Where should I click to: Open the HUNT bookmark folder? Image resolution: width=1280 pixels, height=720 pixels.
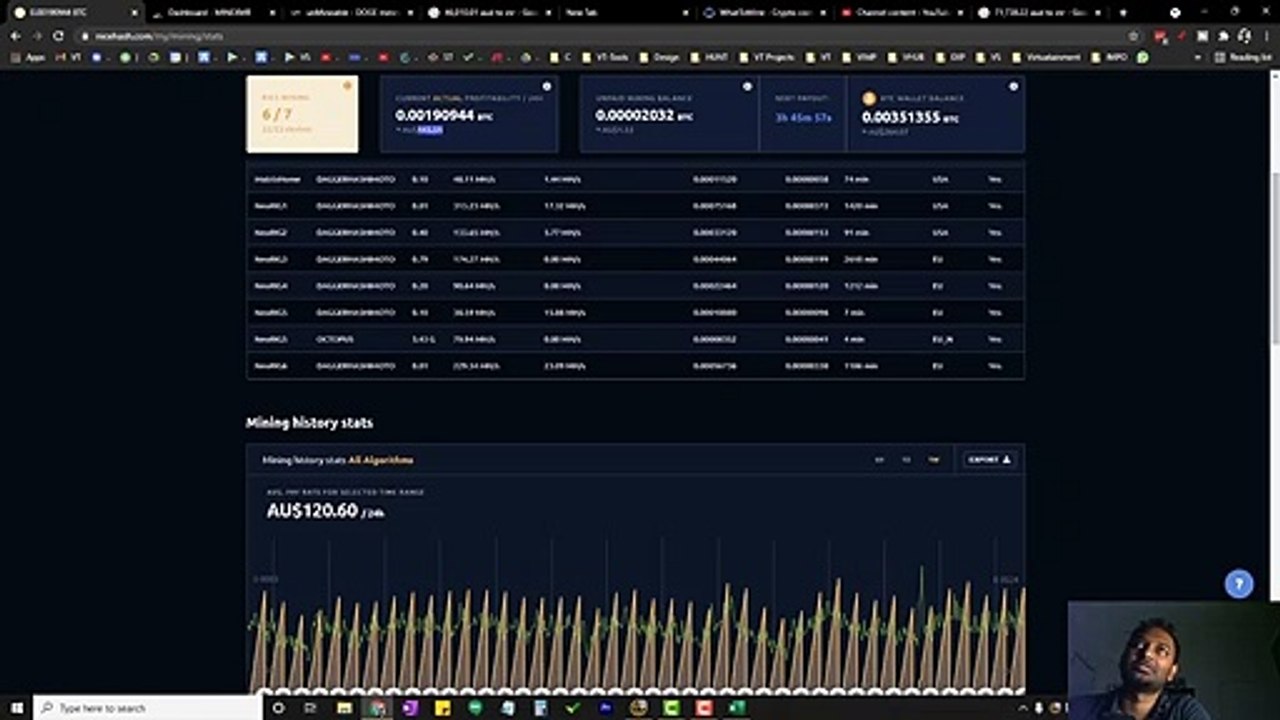pos(710,57)
